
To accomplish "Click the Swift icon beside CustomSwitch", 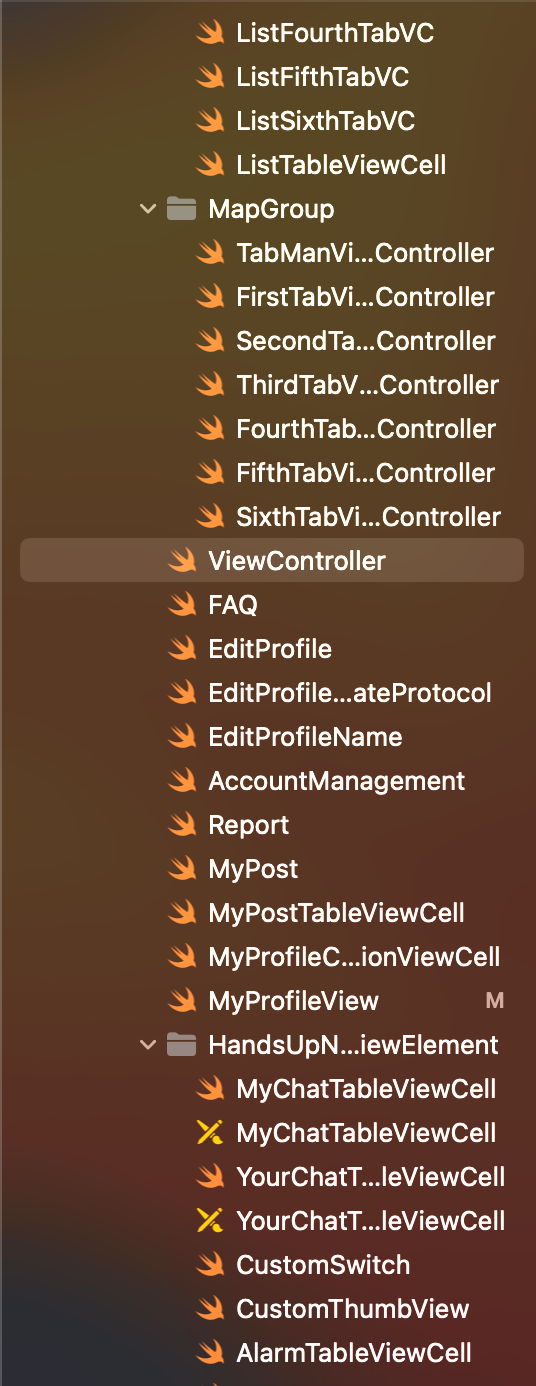I will click(x=210, y=1265).
